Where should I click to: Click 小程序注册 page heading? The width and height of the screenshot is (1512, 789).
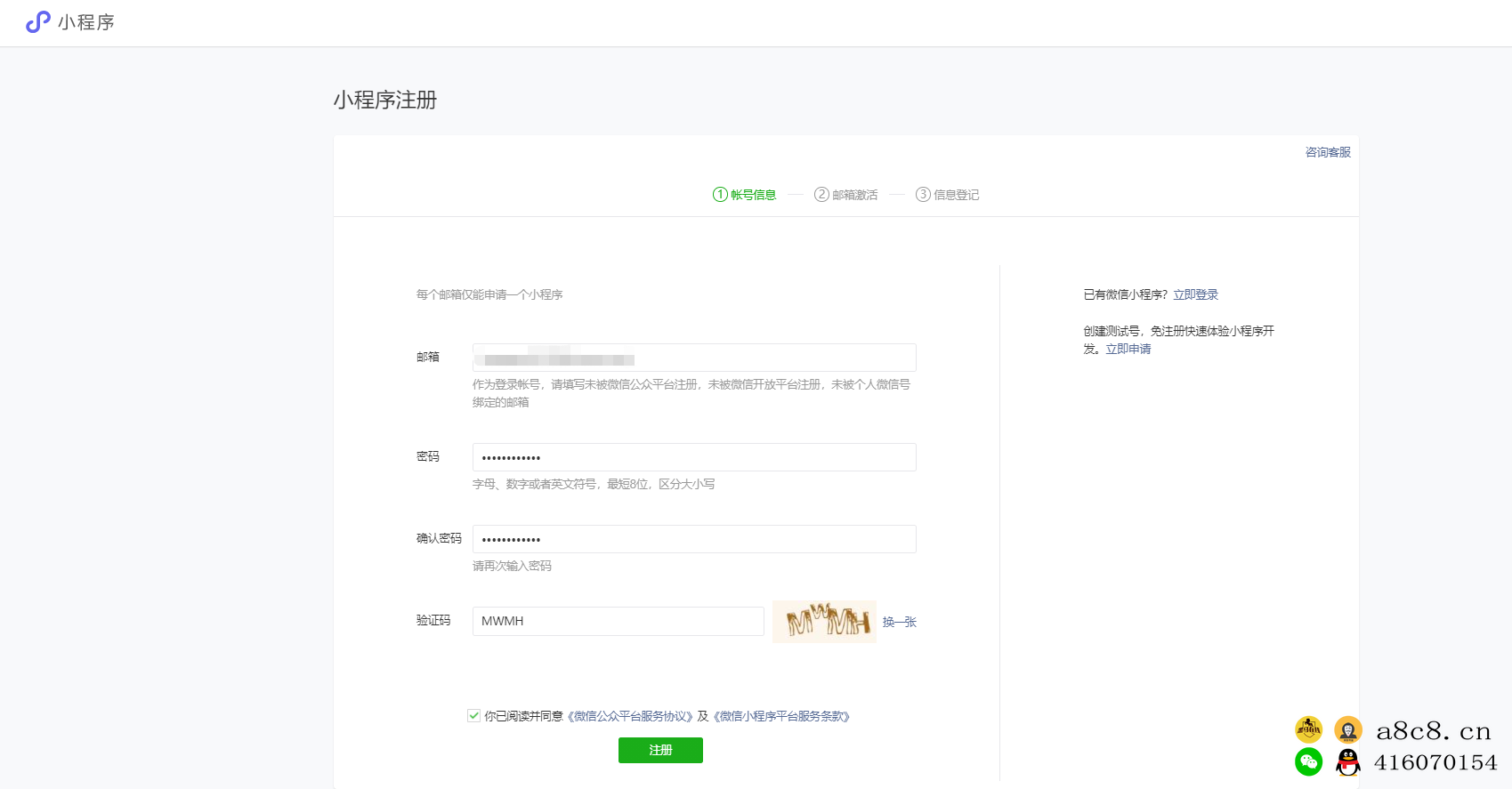pos(385,100)
